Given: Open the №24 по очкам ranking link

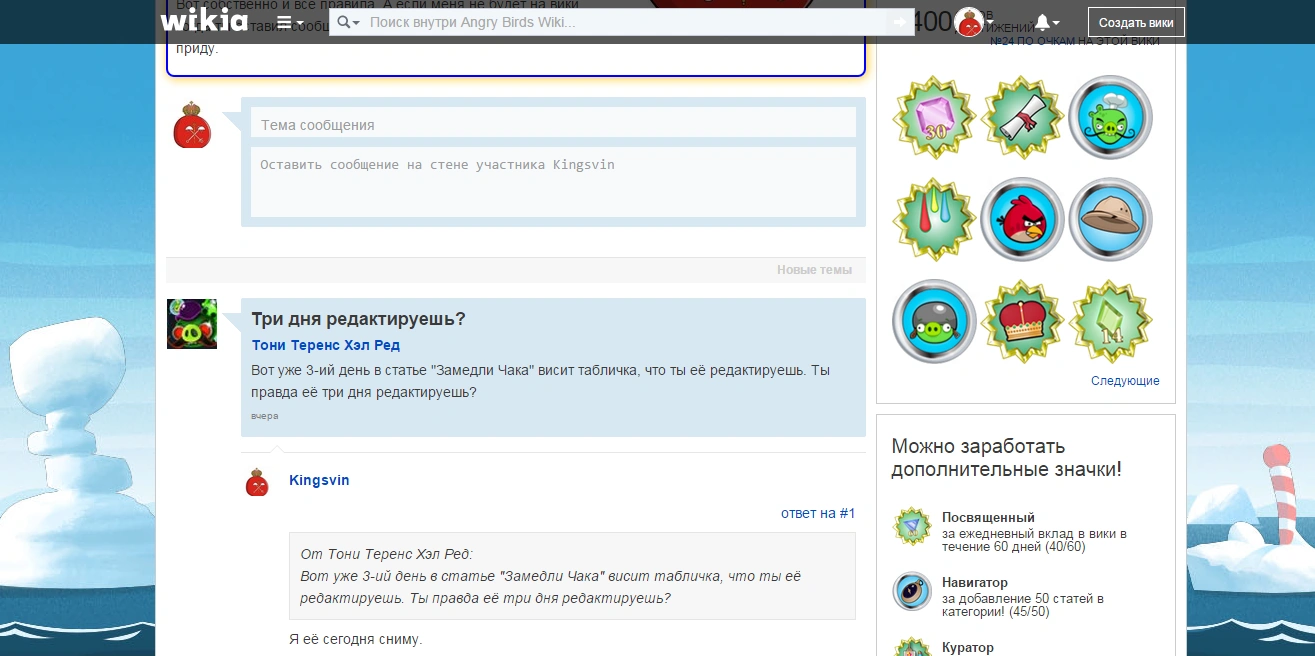Looking at the screenshot, I should pos(1032,42).
